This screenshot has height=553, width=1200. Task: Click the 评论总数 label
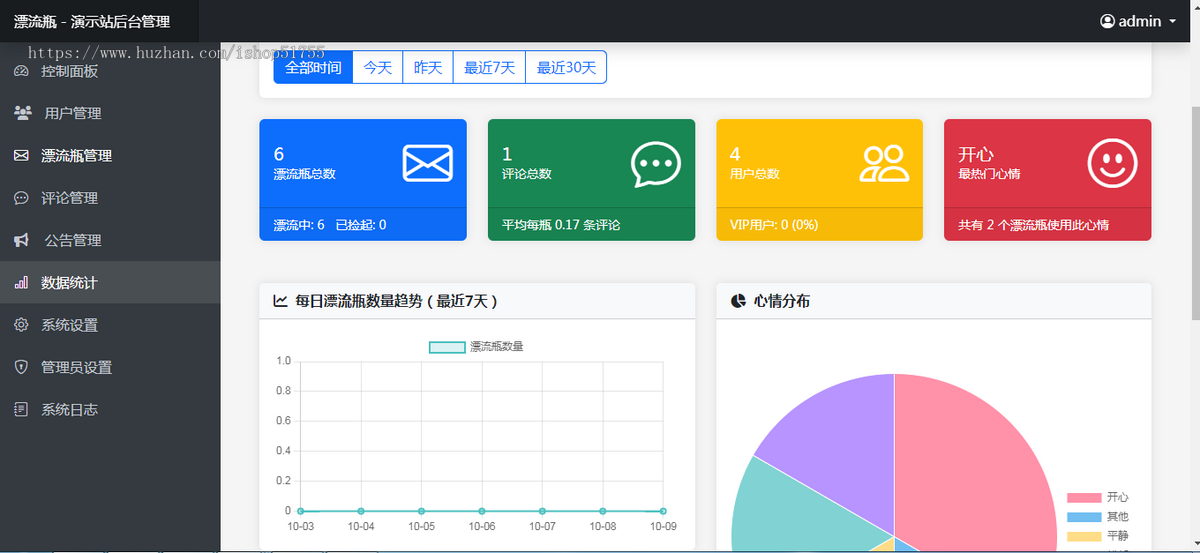[527, 174]
